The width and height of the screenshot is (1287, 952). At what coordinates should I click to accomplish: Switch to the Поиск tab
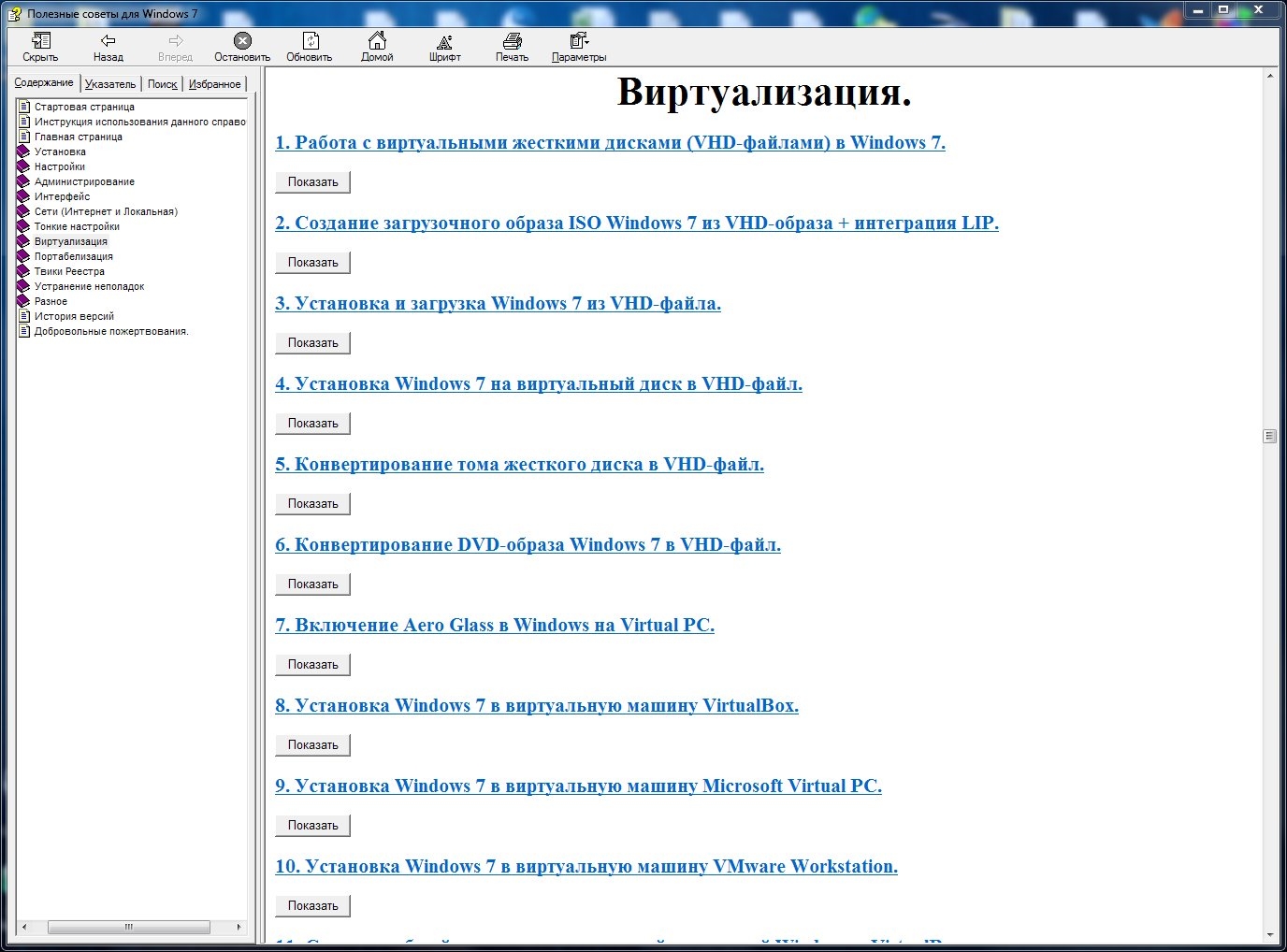[162, 84]
